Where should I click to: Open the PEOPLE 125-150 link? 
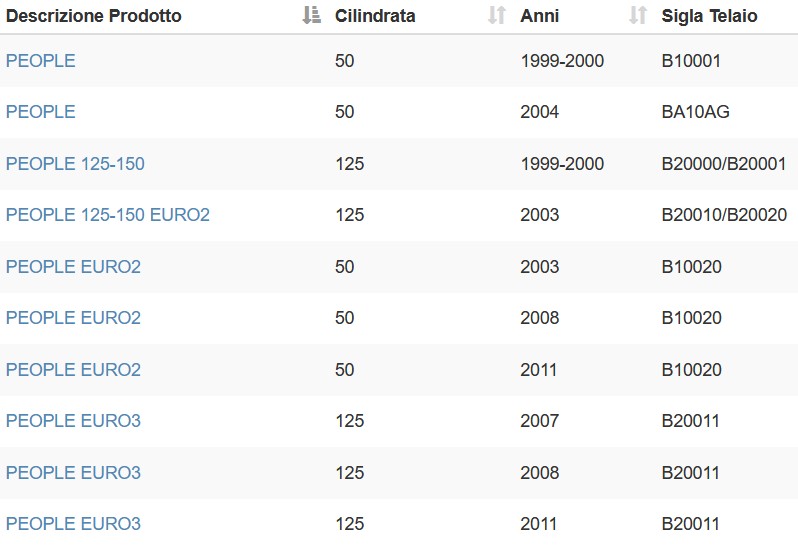coord(75,164)
